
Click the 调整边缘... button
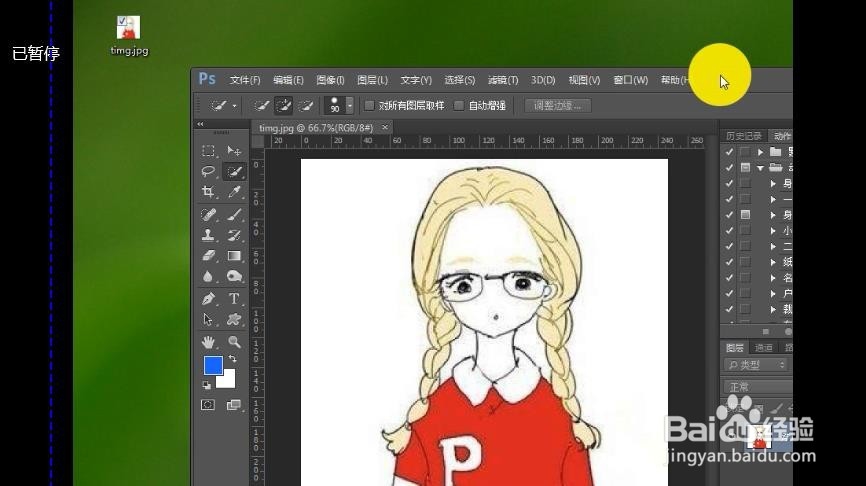pyautogui.click(x=558, y=105)
